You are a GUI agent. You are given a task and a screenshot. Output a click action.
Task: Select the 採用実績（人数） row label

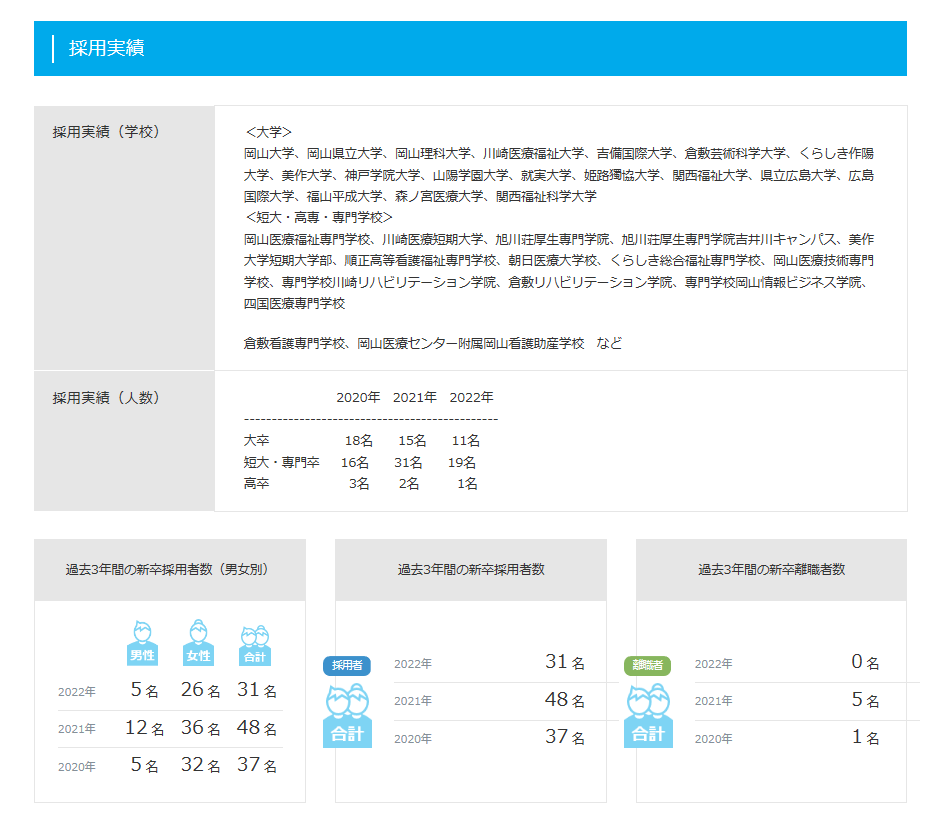tap(105, 398)
